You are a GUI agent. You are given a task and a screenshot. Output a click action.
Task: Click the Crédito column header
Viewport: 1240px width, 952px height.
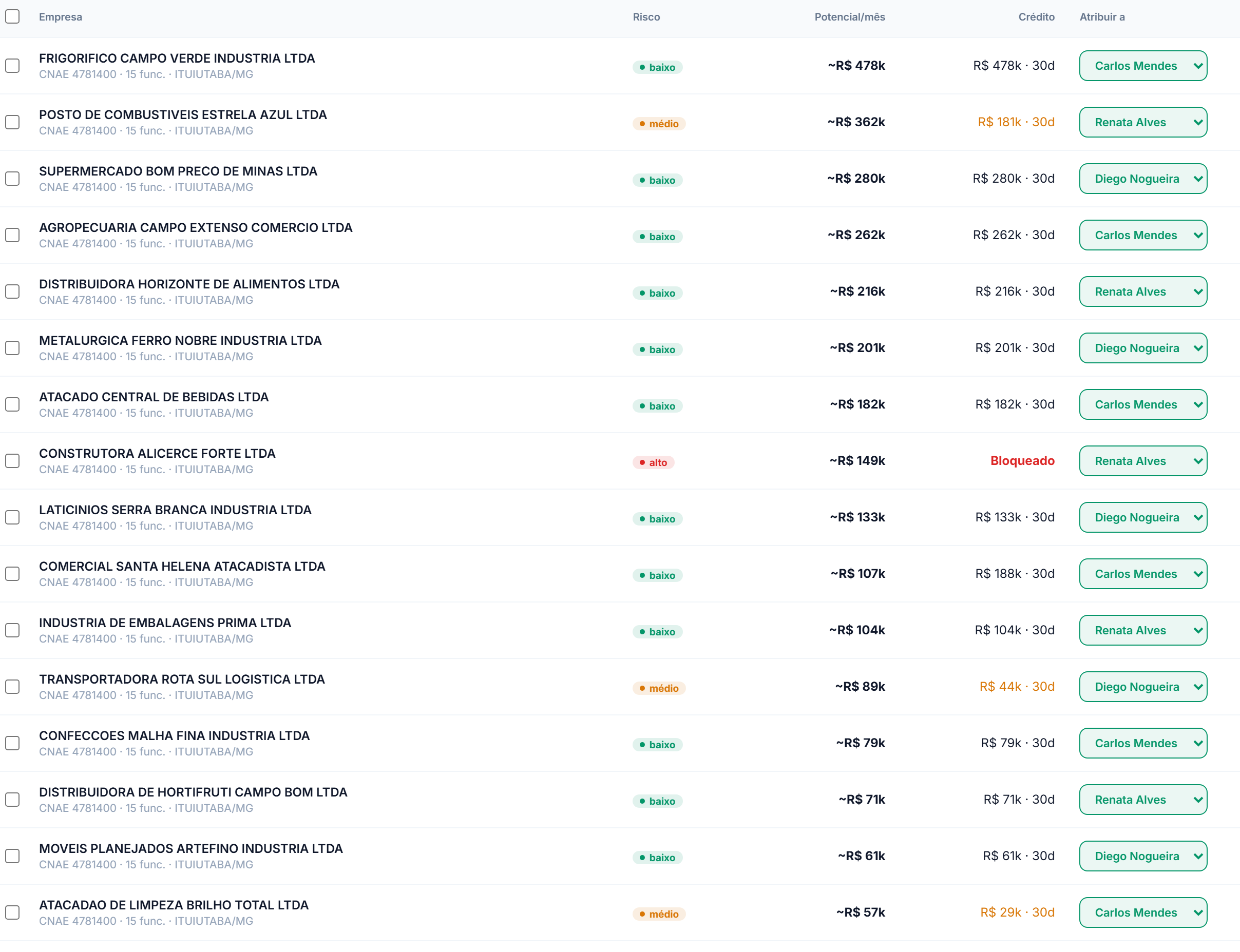[x=1037, y=17]
